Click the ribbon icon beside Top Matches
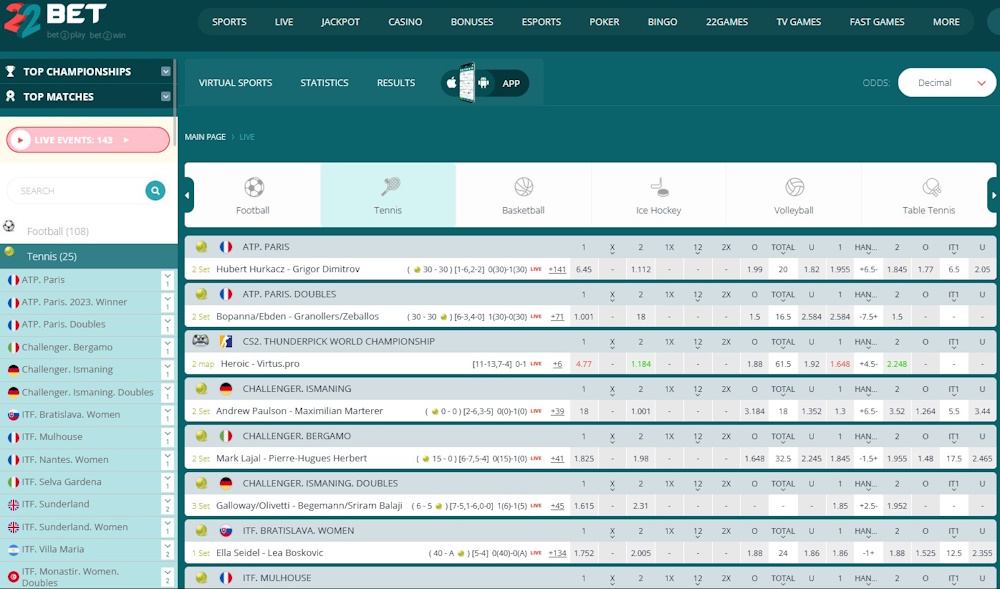The image size is (1000, 589). tap(10, 96)
